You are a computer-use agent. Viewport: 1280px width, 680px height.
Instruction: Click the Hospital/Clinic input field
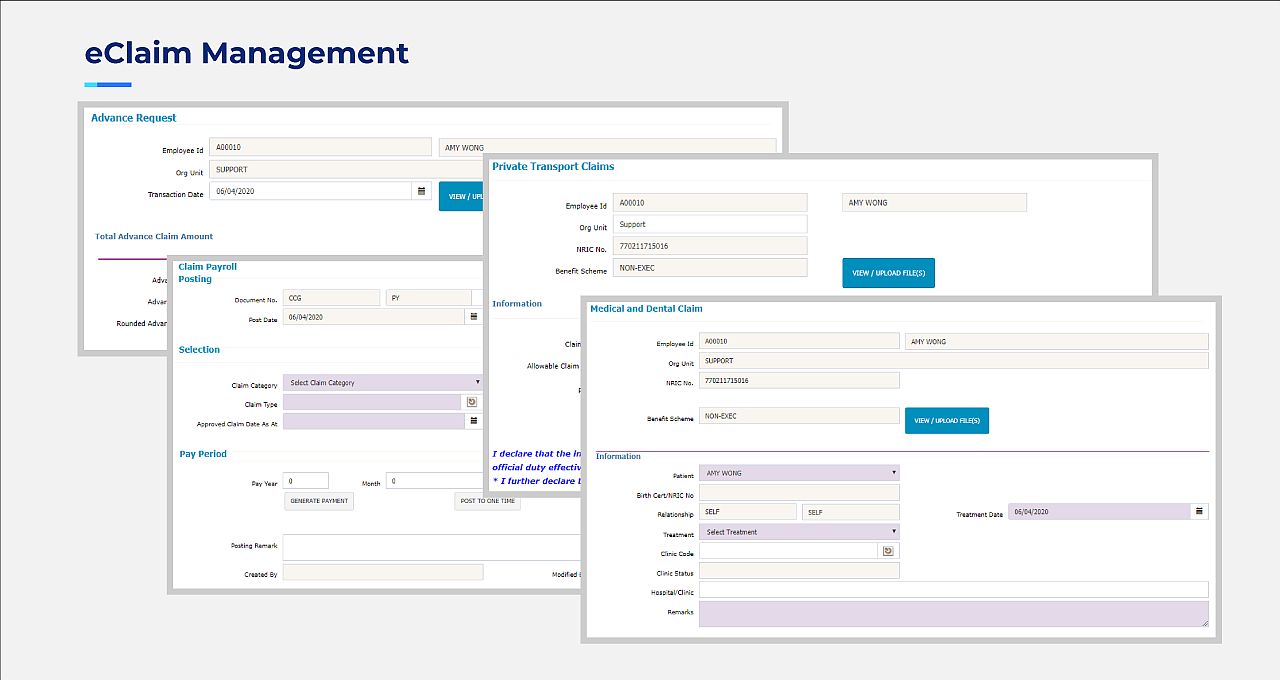click(952, 590)
